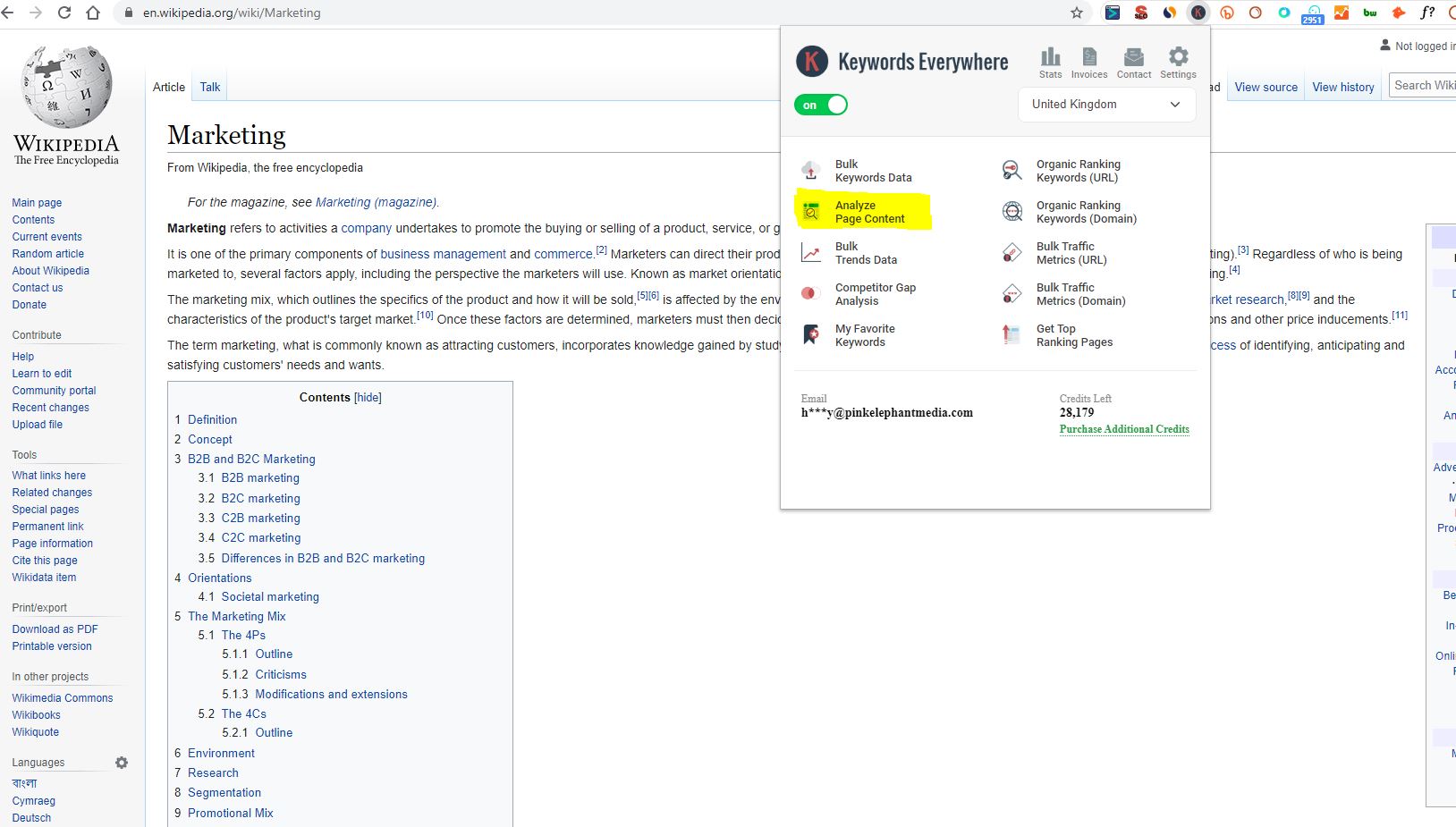Click the Competitor Gap Analysis icon

point(811,293)
